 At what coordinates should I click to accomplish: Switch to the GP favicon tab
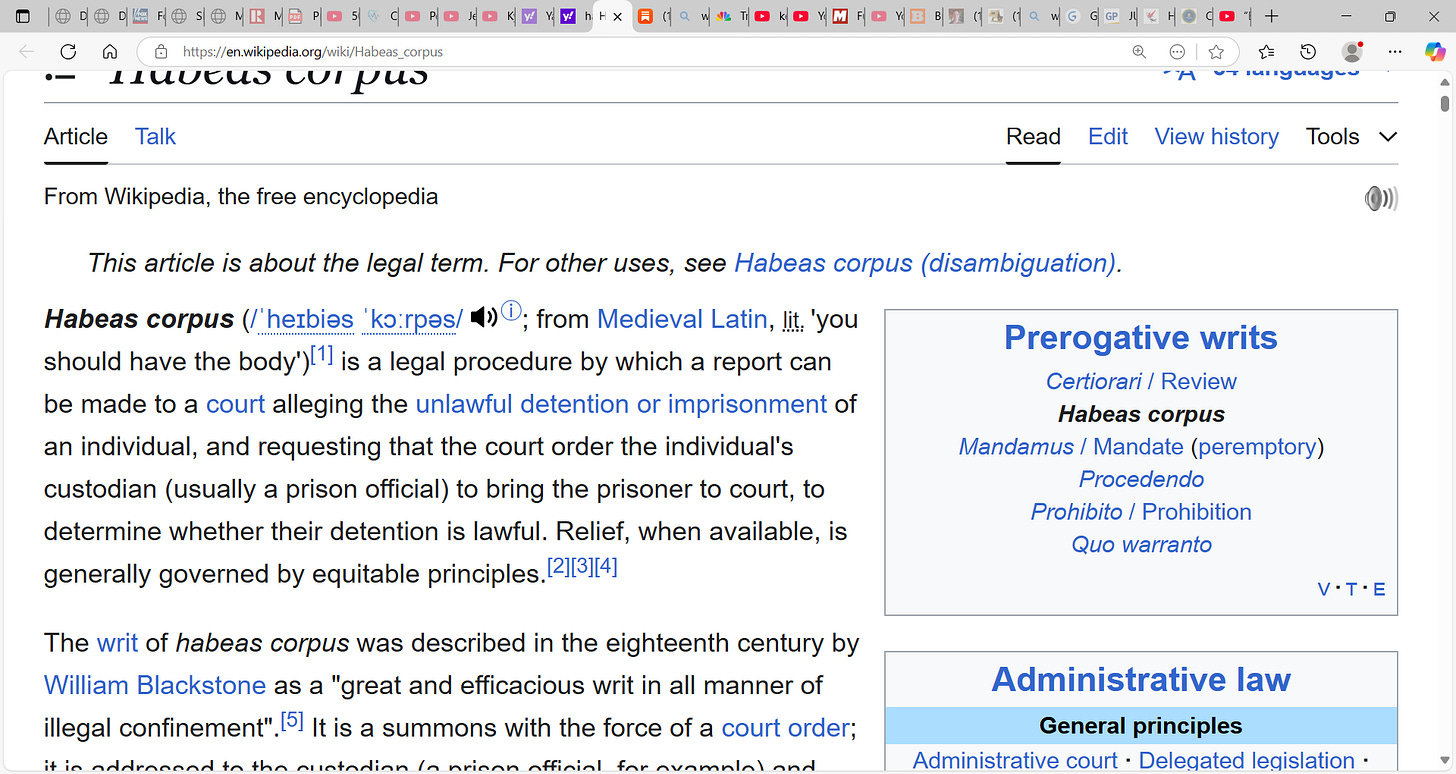pos(1118,16)
